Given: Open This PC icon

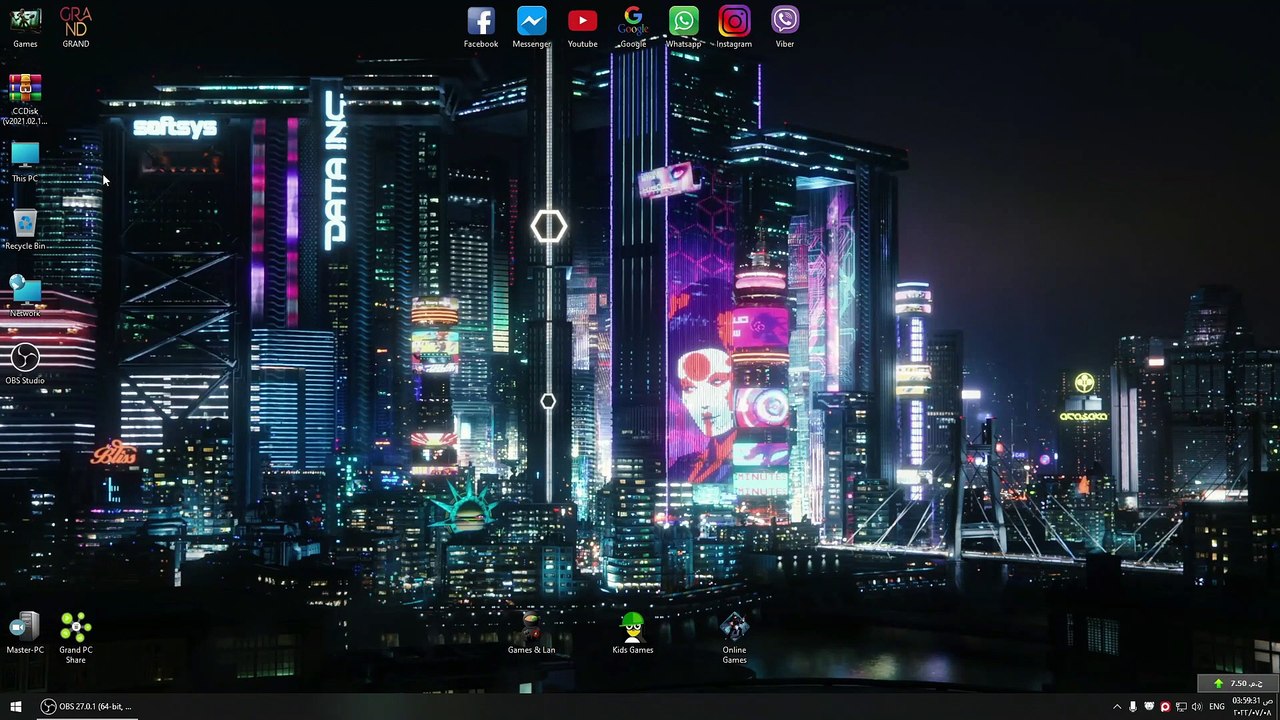Looking at the screenshot, I should [25, 162].
